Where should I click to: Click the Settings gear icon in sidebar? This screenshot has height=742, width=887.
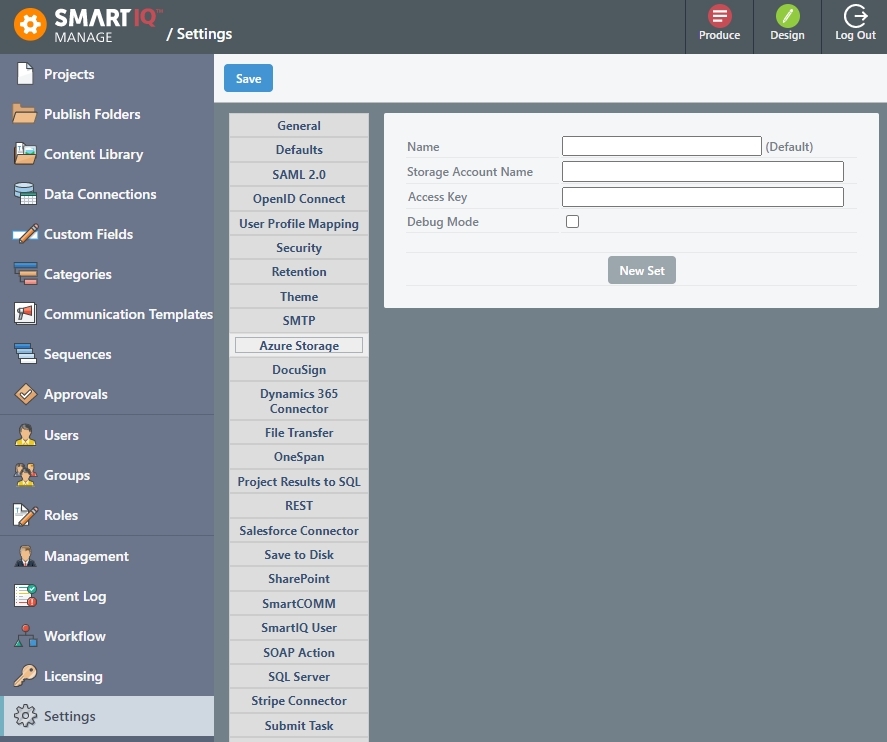[x=25, y=715]
